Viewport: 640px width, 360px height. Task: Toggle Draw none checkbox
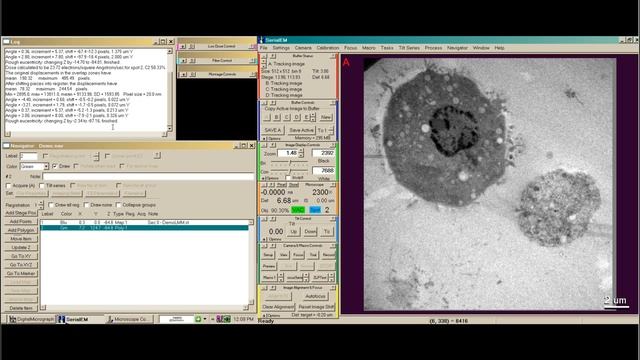87,205
